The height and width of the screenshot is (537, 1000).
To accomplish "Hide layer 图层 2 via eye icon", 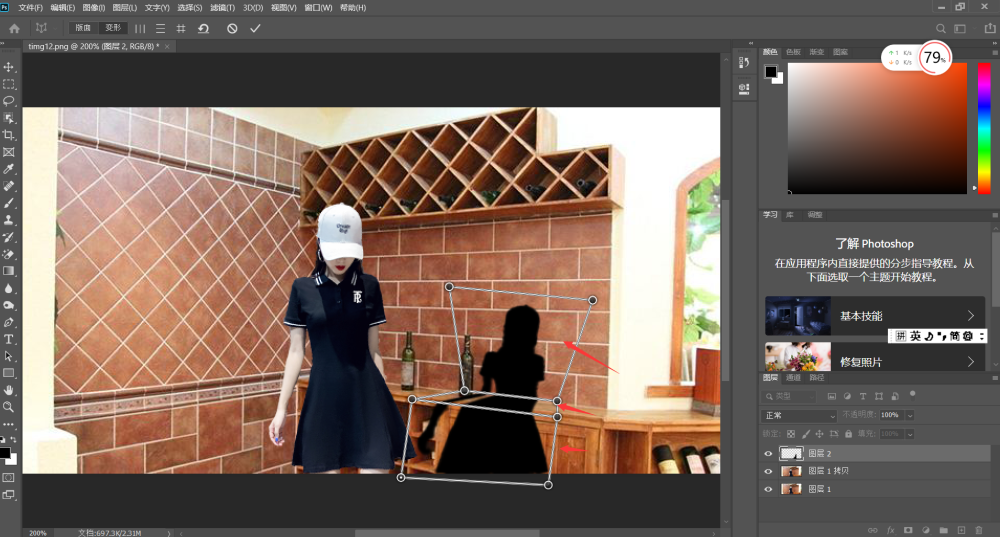I will pos(768,453).
